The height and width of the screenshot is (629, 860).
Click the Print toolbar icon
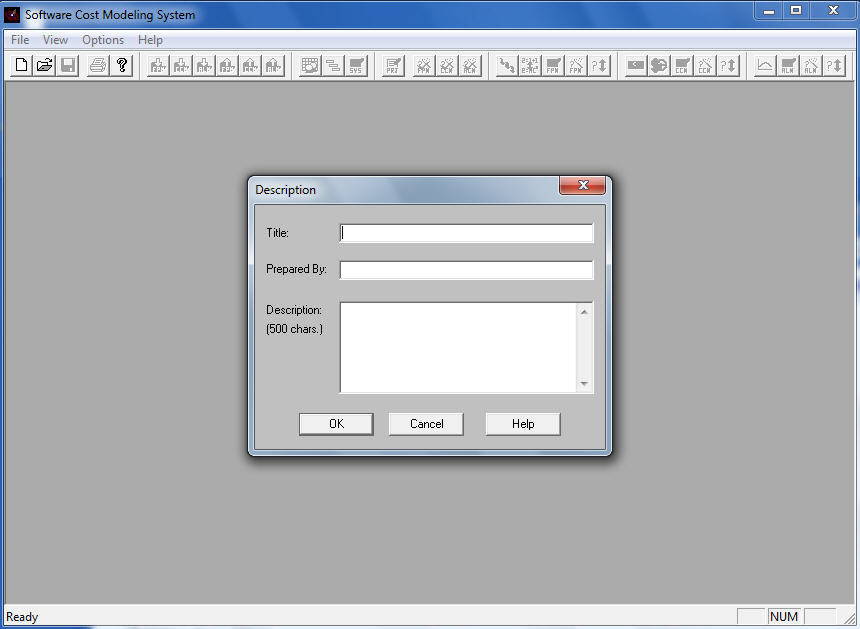(x=98, y=64)
